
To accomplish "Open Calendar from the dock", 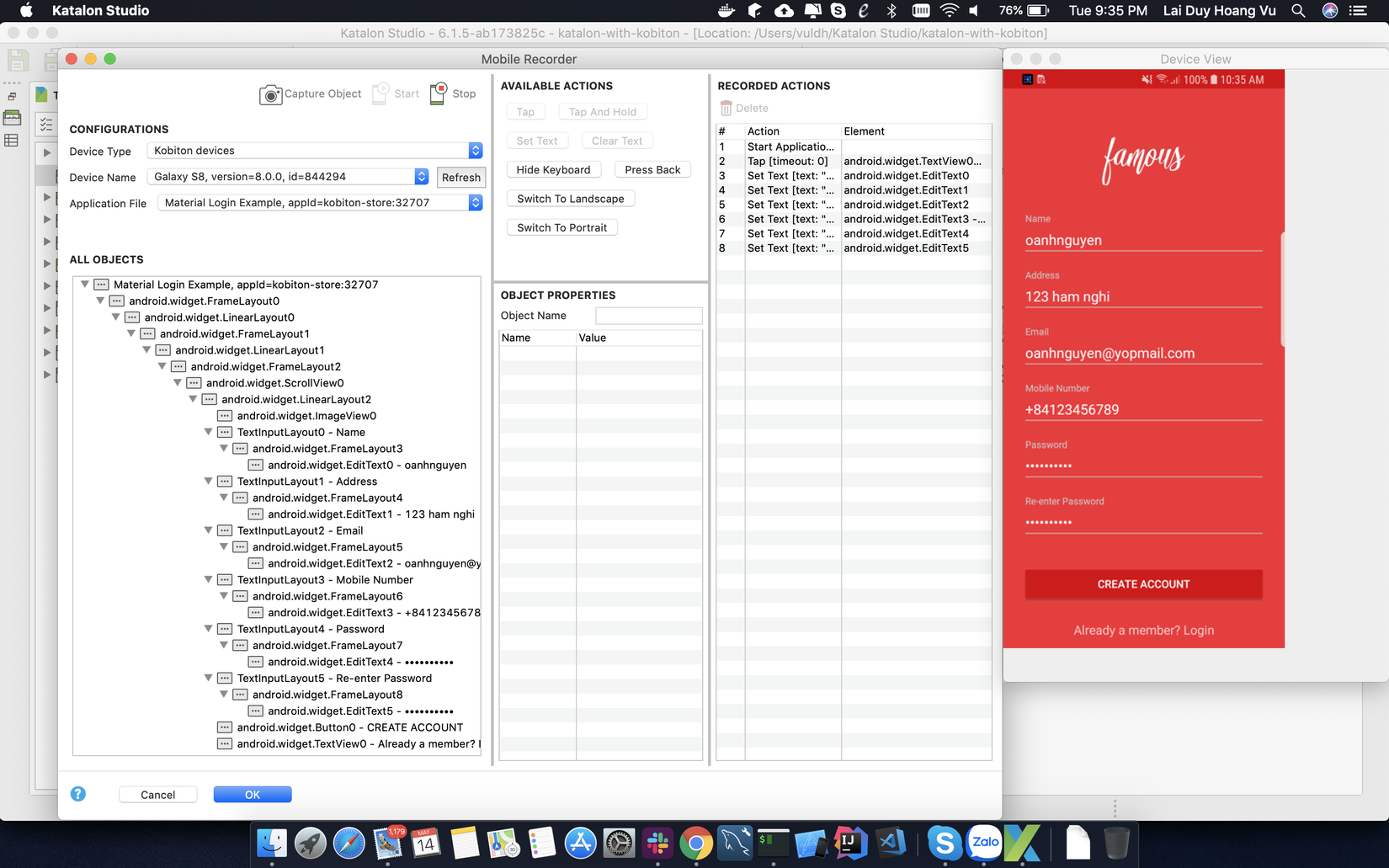I will [426, 843].
